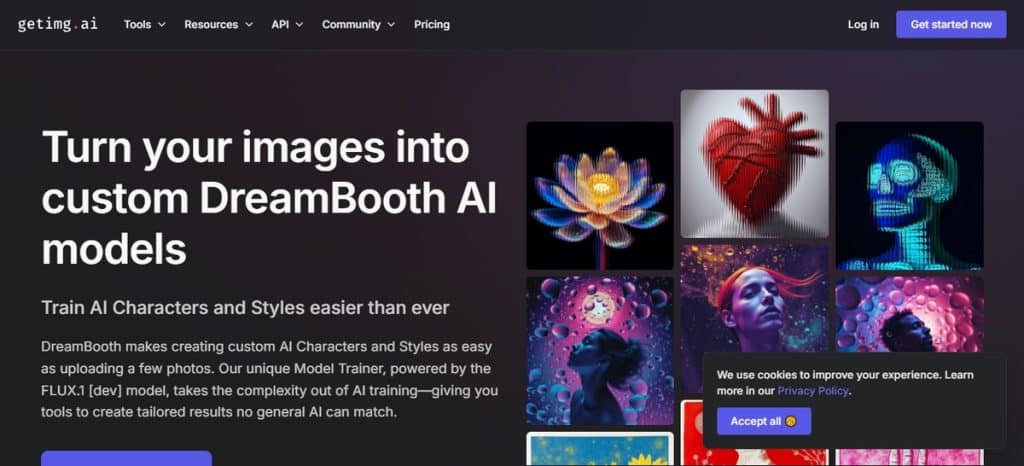Click the getimg.ai logo
Screen dimensions: 1024x466
coord(57,24)
